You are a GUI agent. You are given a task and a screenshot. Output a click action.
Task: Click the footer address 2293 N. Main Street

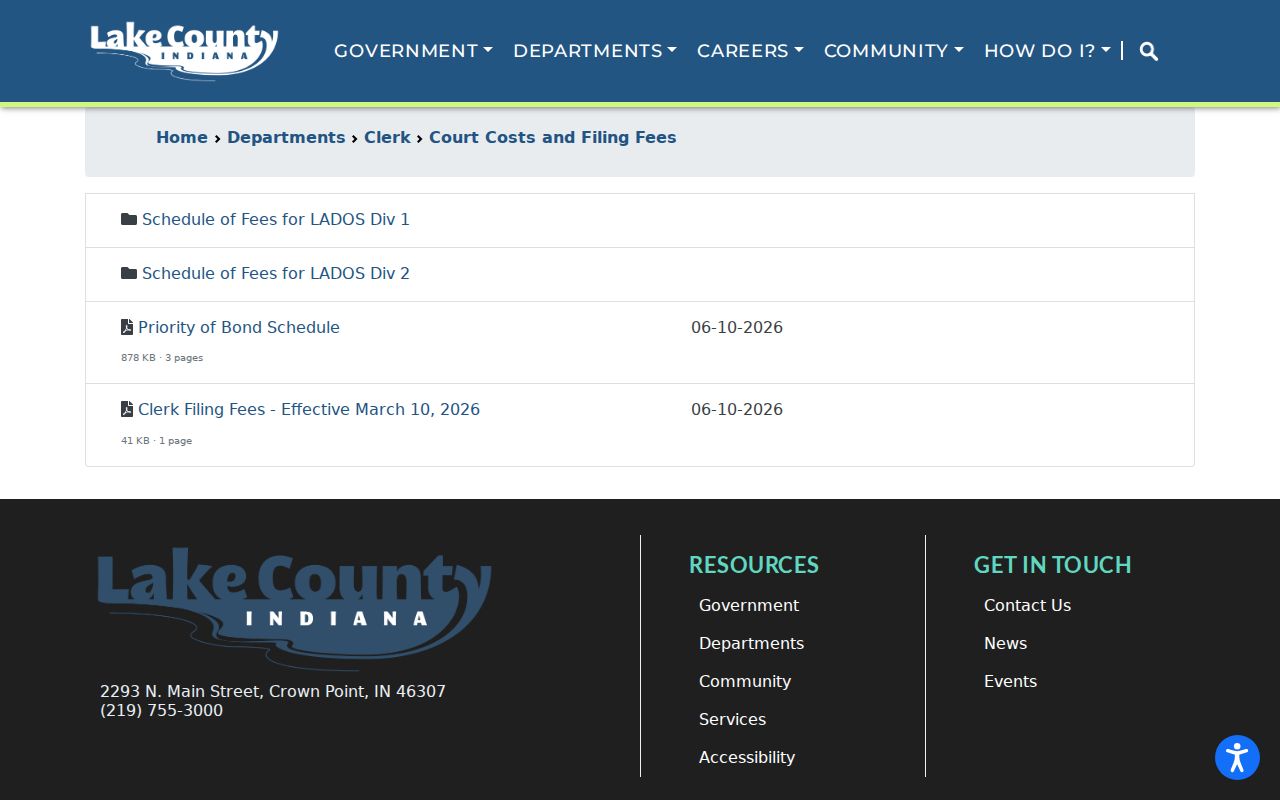[x=273, y=691]
